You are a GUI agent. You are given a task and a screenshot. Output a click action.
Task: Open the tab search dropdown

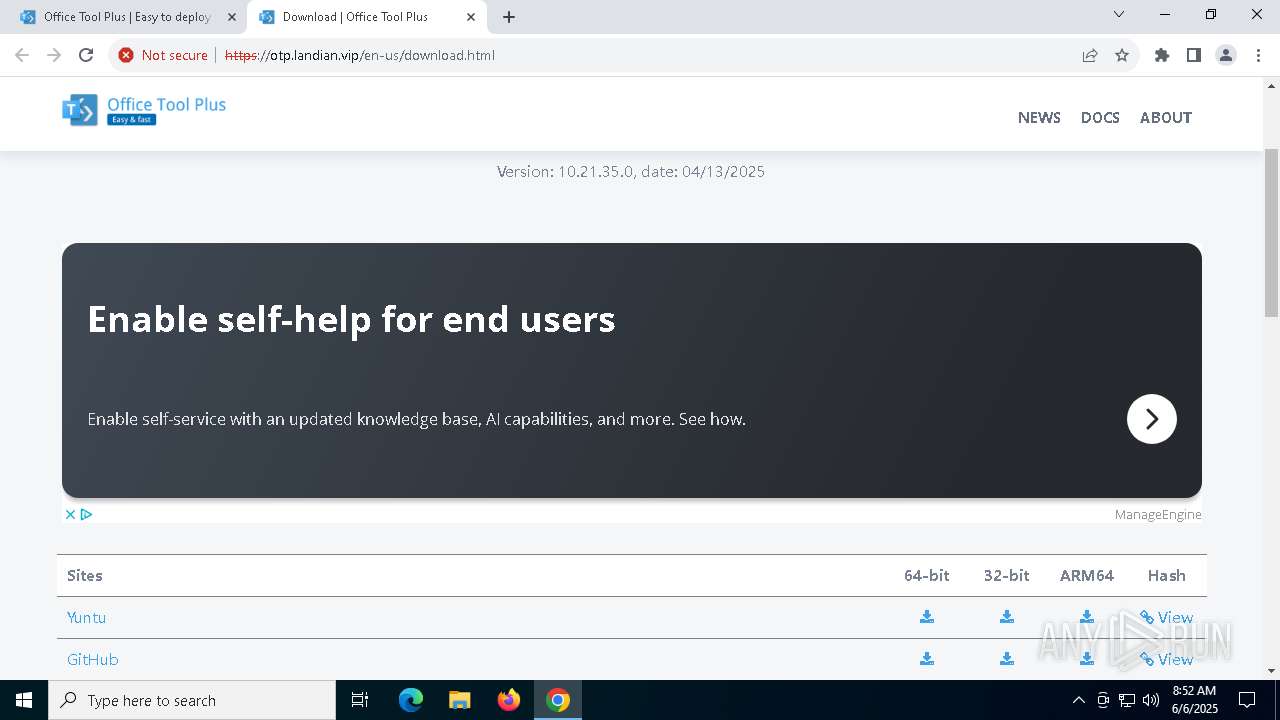point(1119,14)
